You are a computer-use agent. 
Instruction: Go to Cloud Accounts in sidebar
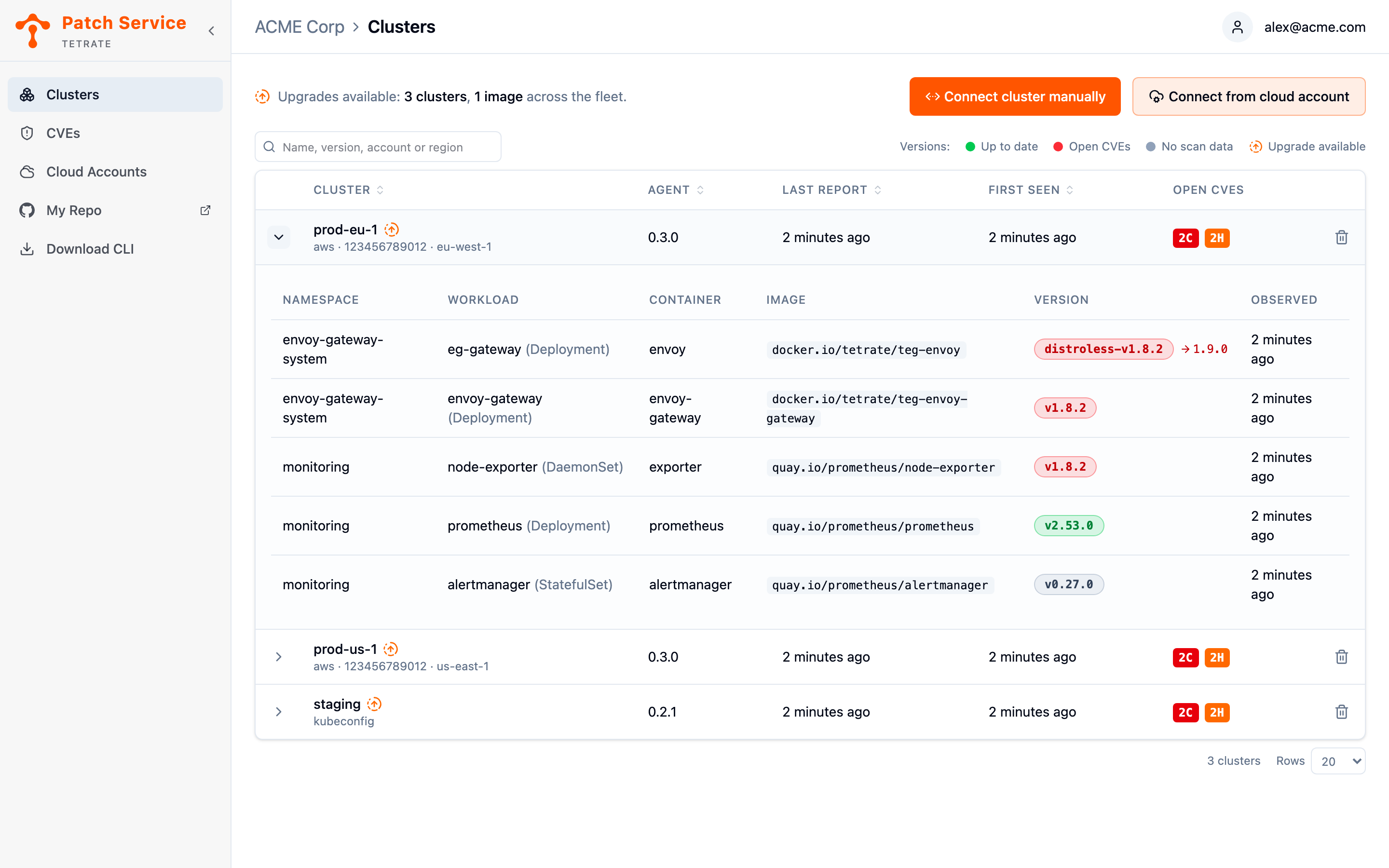click(115, 172)
